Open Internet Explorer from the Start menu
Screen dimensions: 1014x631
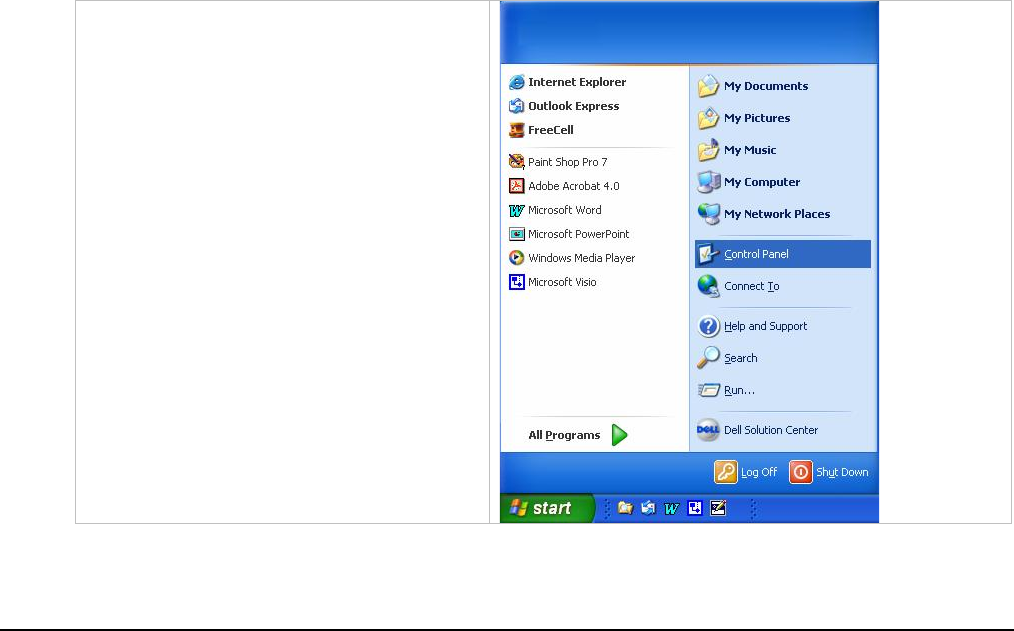point(568,82)
